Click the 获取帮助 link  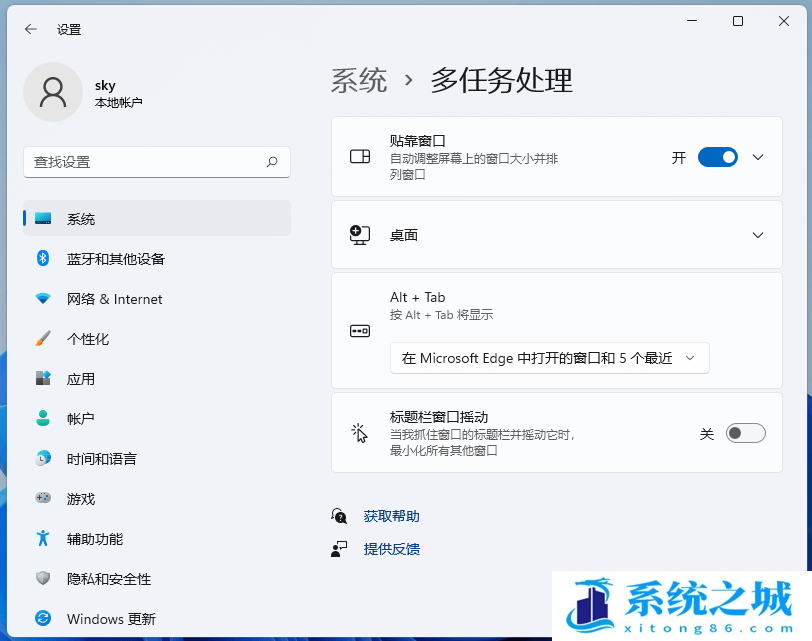tap(391, 516)
